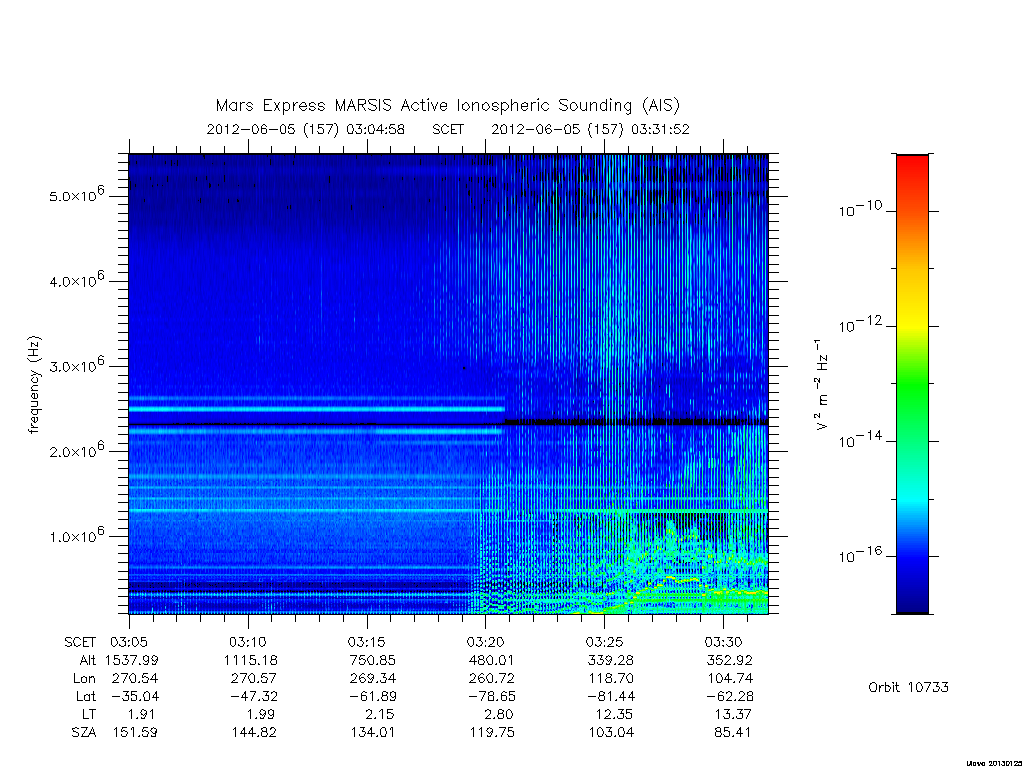Click longitude value "270.54"
The width and height of the screenshot is (1024, 768).
coord(135,679)
